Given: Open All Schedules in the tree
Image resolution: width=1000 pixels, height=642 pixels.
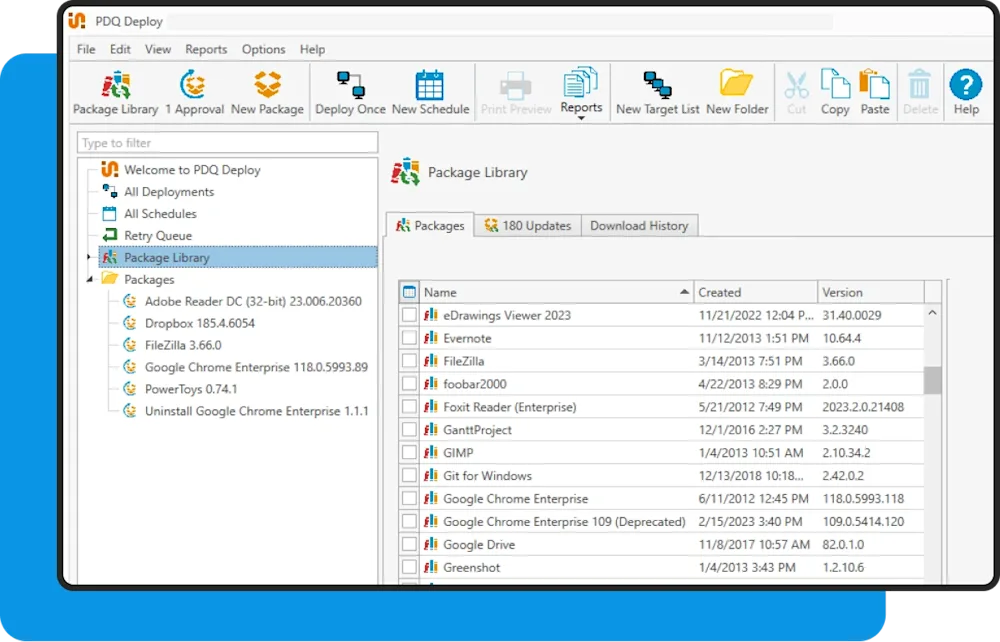Looking at the screenshot, I should 160,214.
